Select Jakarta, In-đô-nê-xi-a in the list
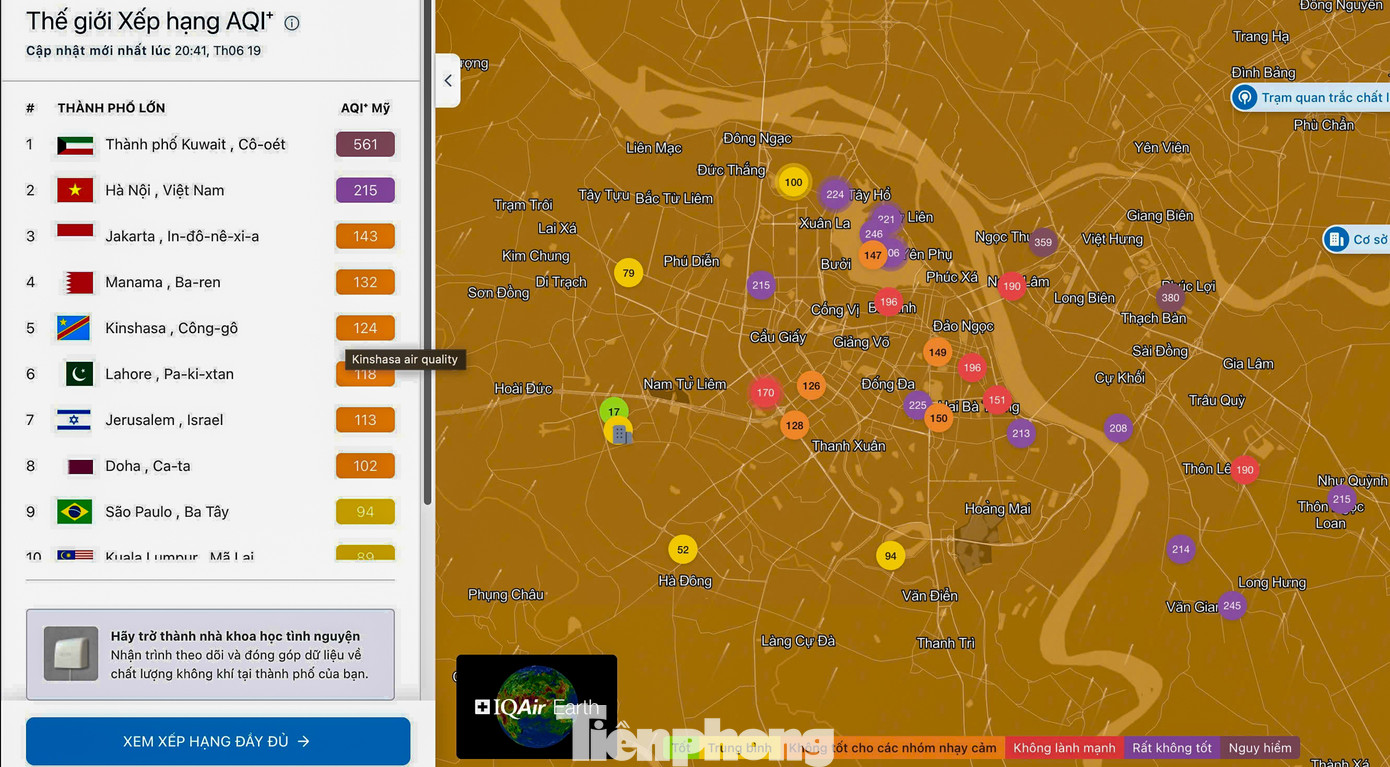 pyautogui.click(x=182, y=236)
